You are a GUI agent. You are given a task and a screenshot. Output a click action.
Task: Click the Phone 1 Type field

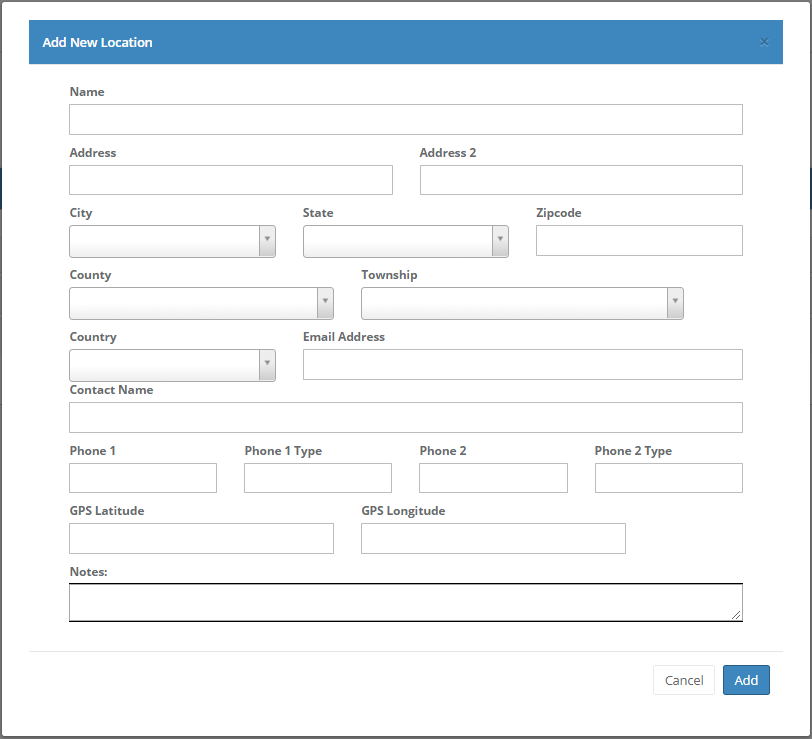[318, 478]
